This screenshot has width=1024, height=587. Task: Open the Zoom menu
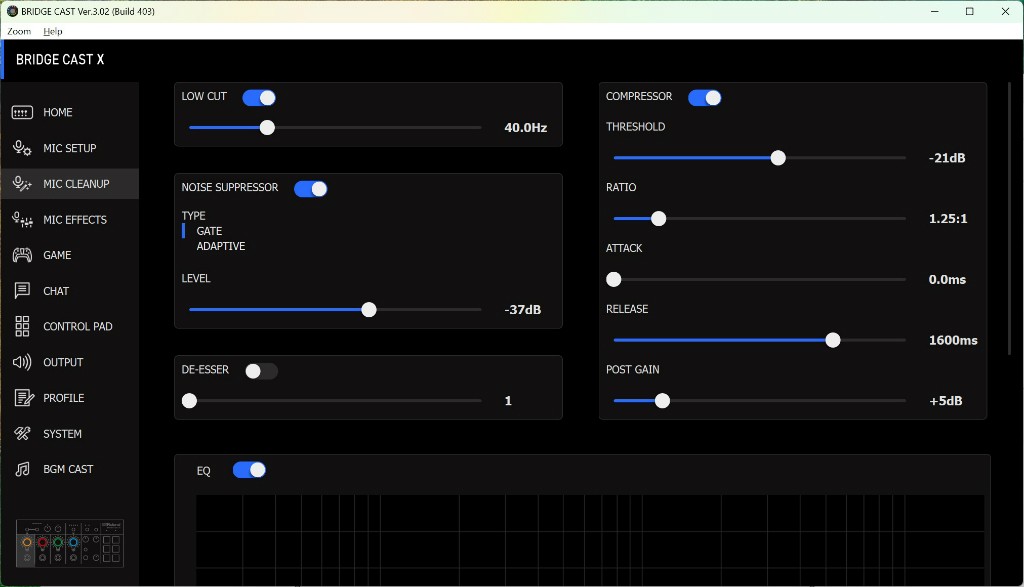[19, 32]
